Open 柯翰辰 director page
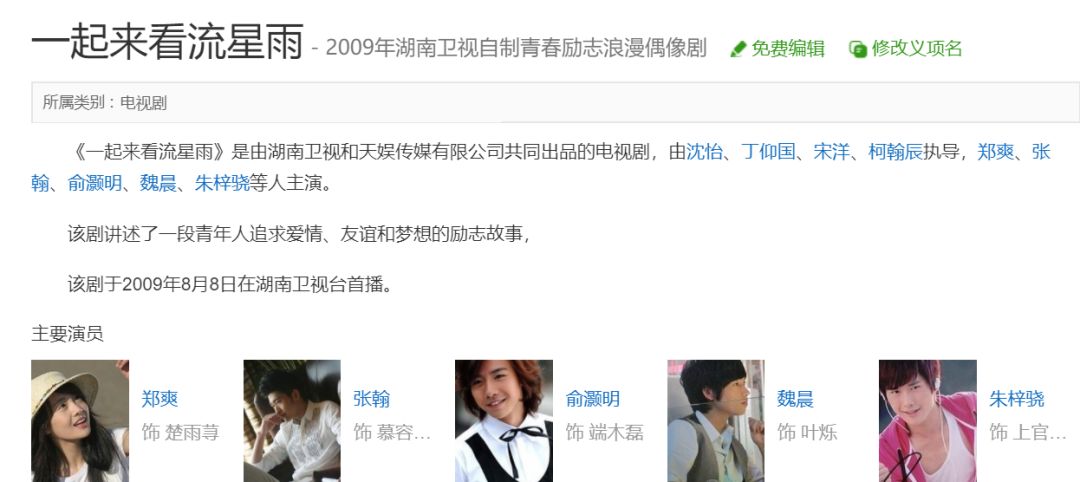Screen dimensions: 1080x482 pyautogui.click(x=895, y=151)
